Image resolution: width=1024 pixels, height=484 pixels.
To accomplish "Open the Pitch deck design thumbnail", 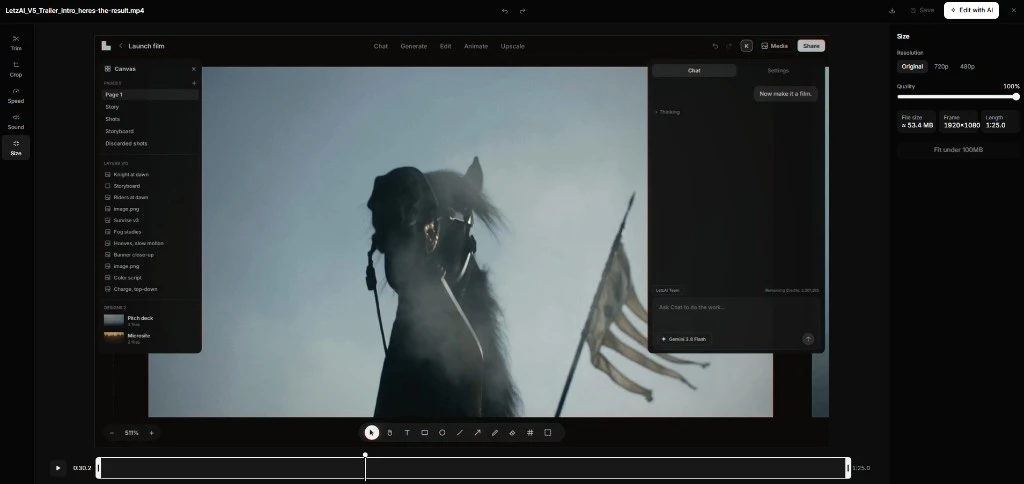I will point(114,320).
